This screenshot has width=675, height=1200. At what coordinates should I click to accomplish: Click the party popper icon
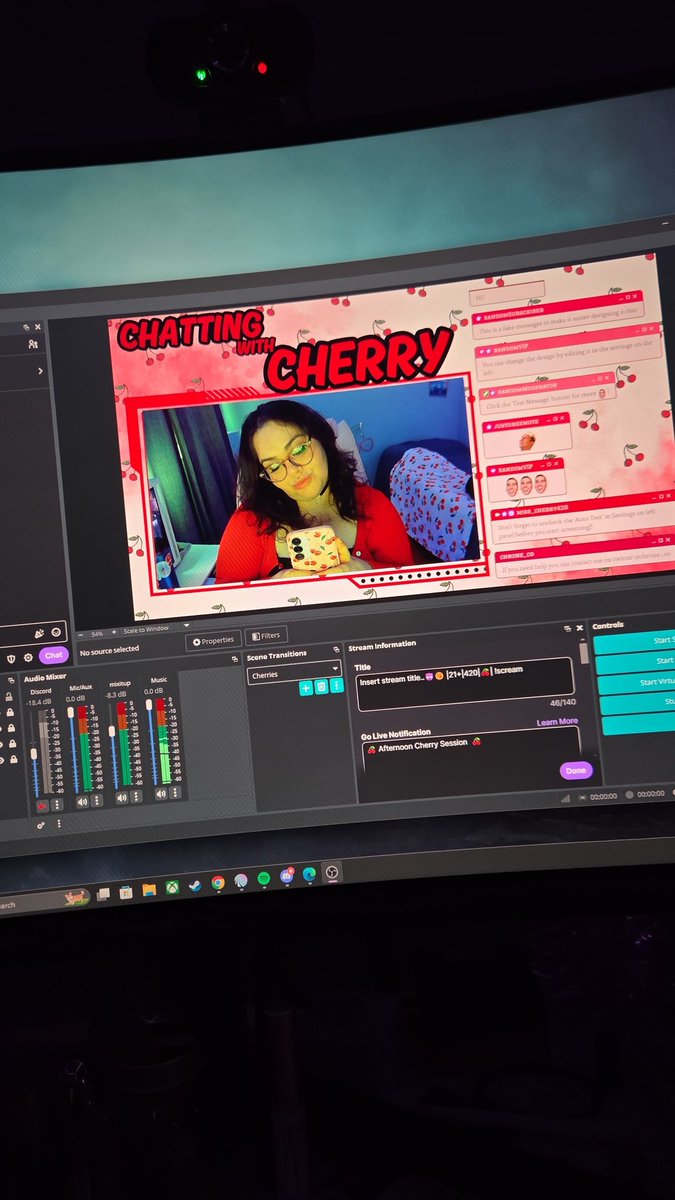39,634
